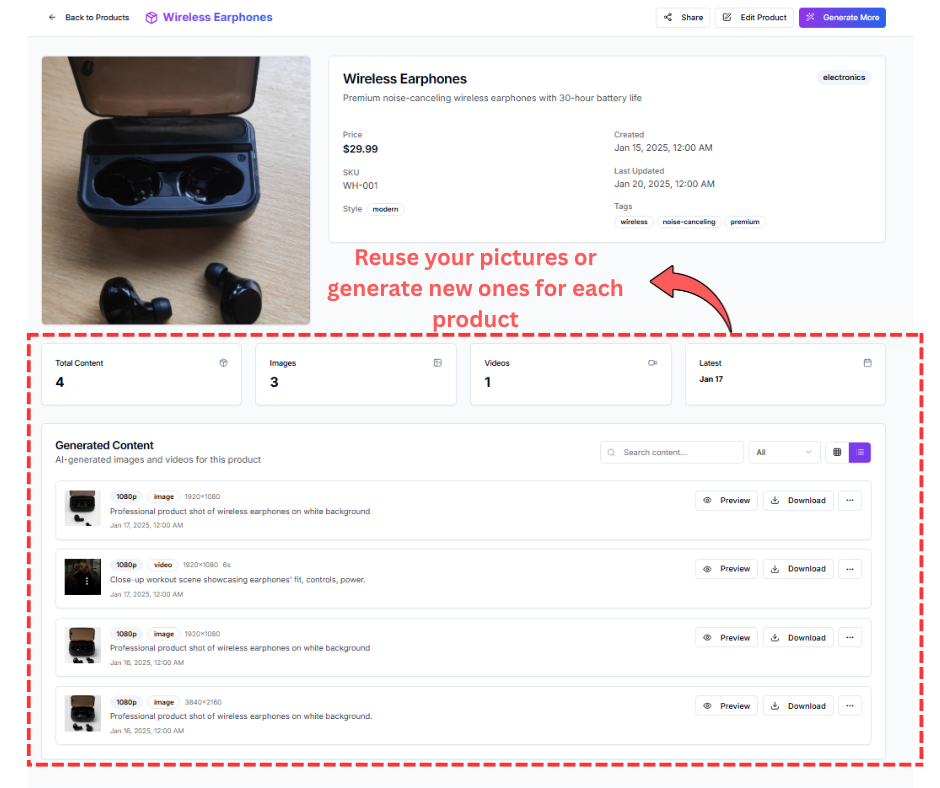Download the first 1920×1080 image
940x788 pixels.
(x=798, y=500)
